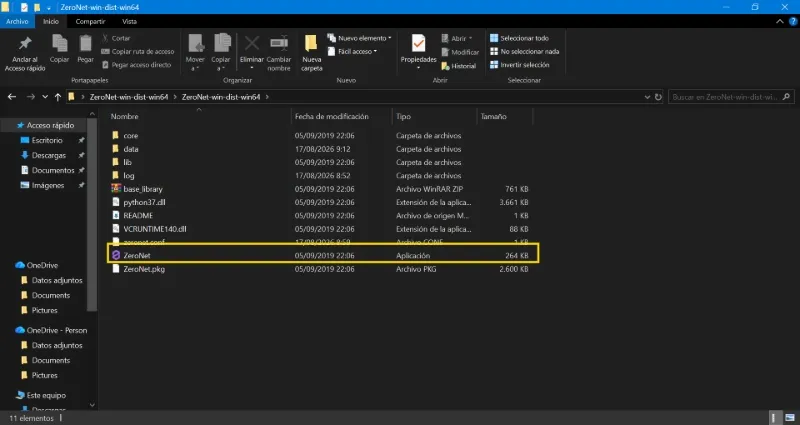Collapse the ribbon with the chevron
800x425 pixels.
(x=780, y=21)
